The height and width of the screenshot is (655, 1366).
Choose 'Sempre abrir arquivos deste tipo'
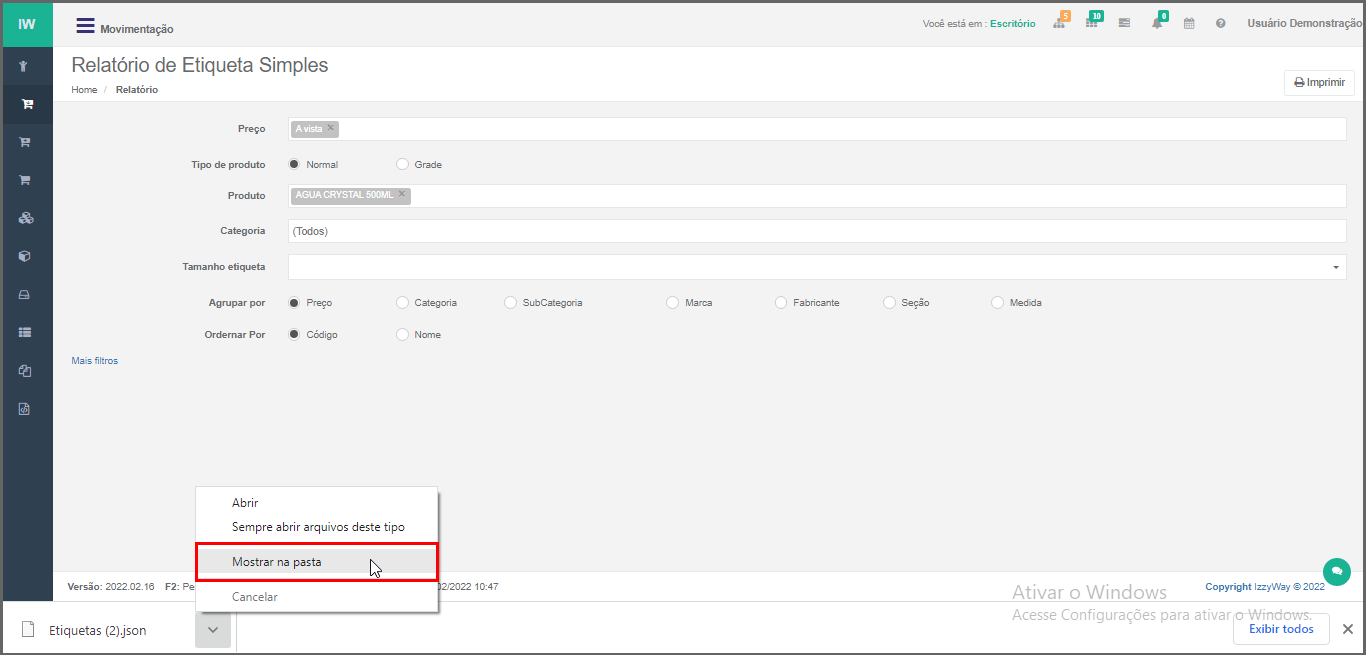316,527
